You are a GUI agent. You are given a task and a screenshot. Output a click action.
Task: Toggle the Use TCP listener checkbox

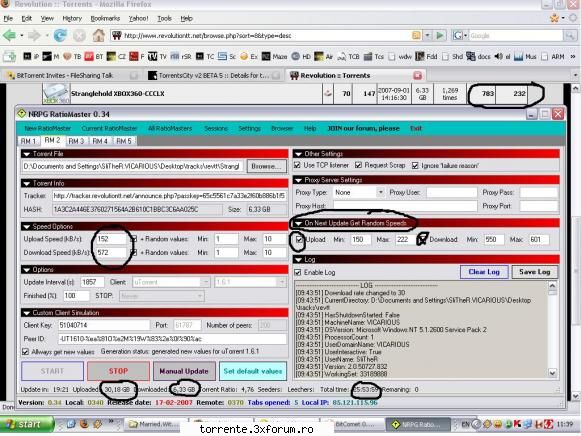tap(297, 165)
